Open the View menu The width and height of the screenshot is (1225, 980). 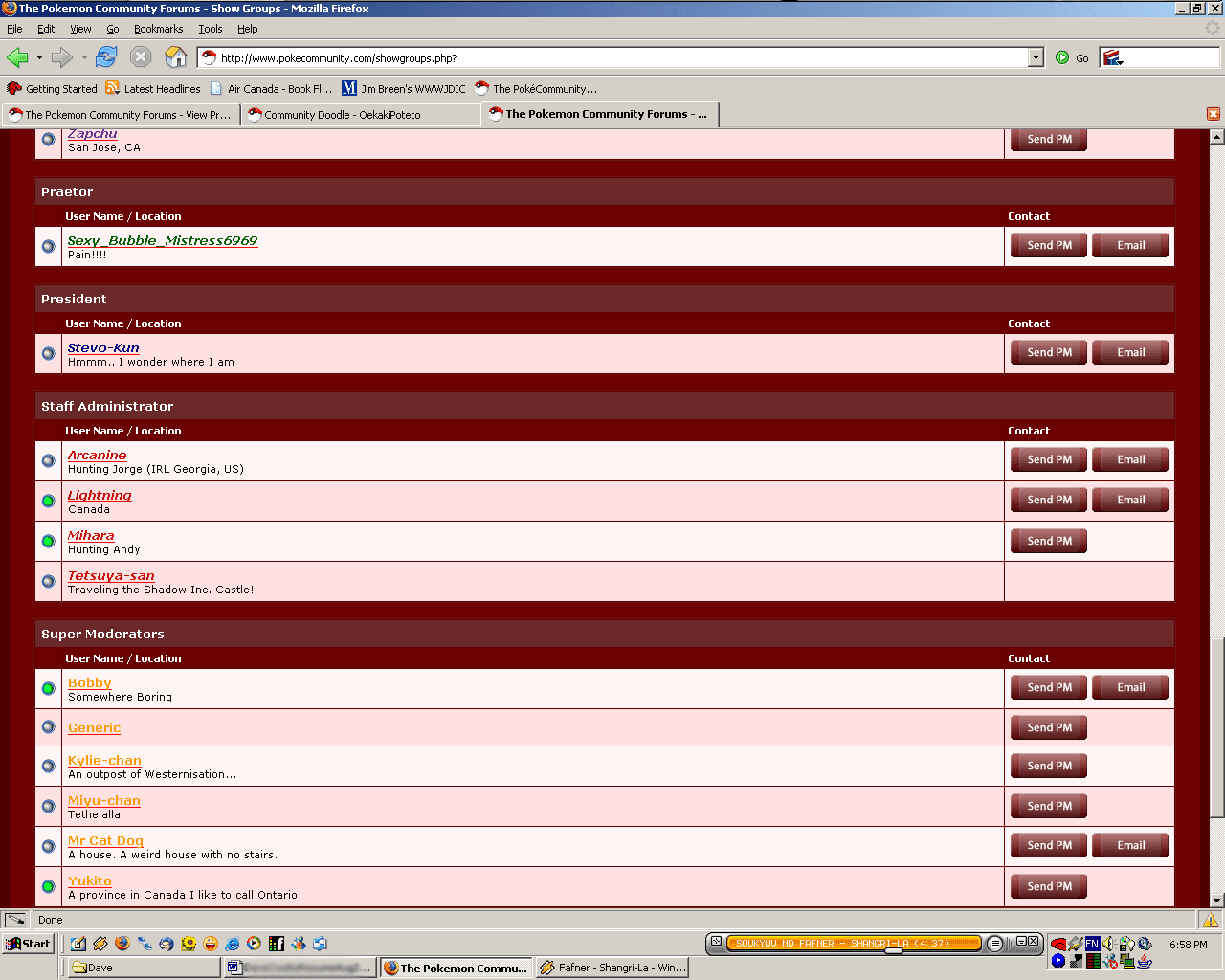pyautogui.click(x=80, y=29)
